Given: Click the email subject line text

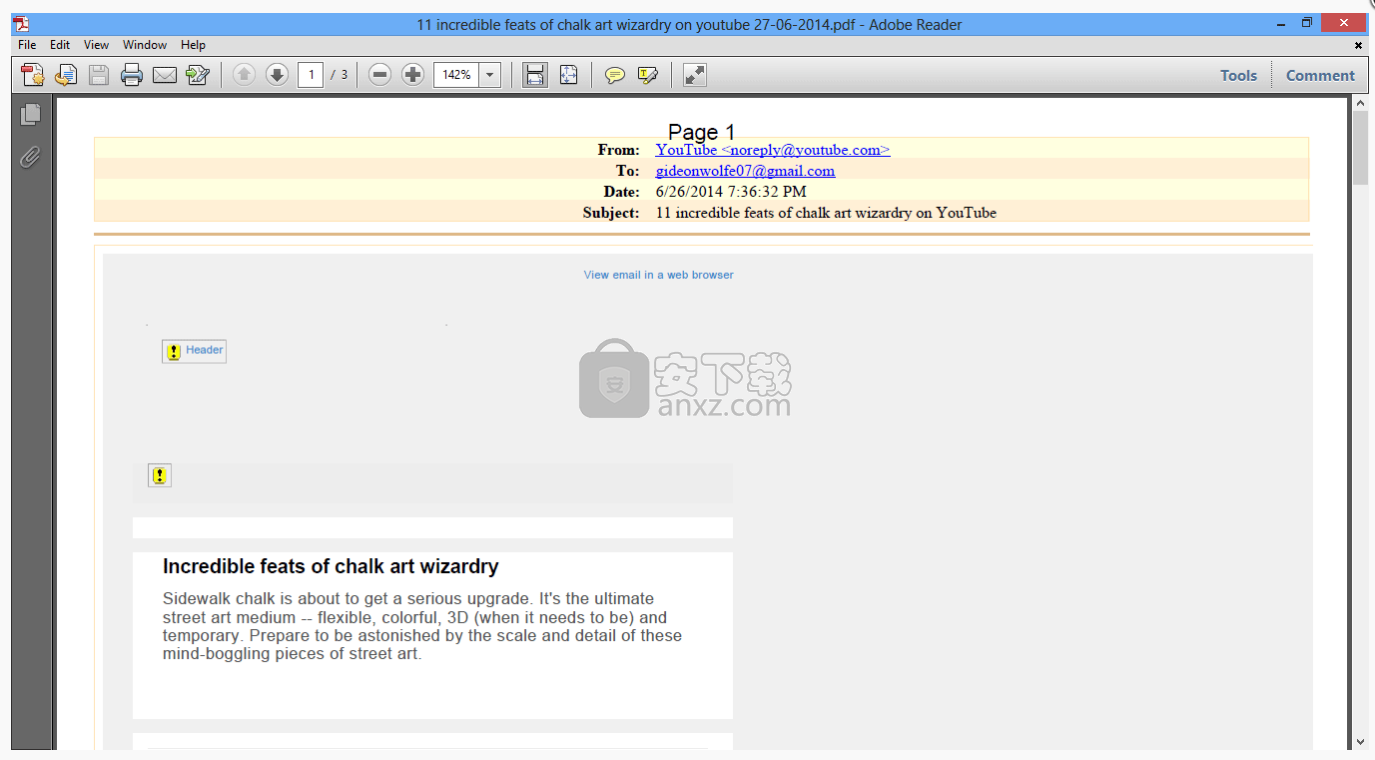Looking at the screenshot, I should click(826, 213).
